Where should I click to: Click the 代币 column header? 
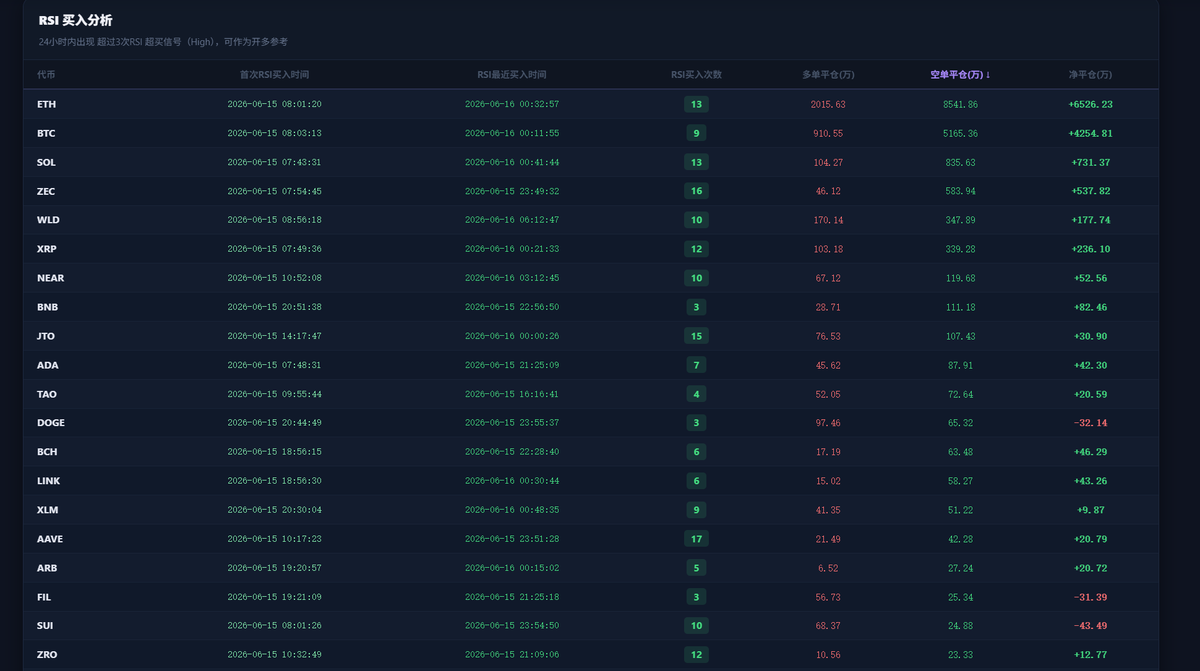46,75
